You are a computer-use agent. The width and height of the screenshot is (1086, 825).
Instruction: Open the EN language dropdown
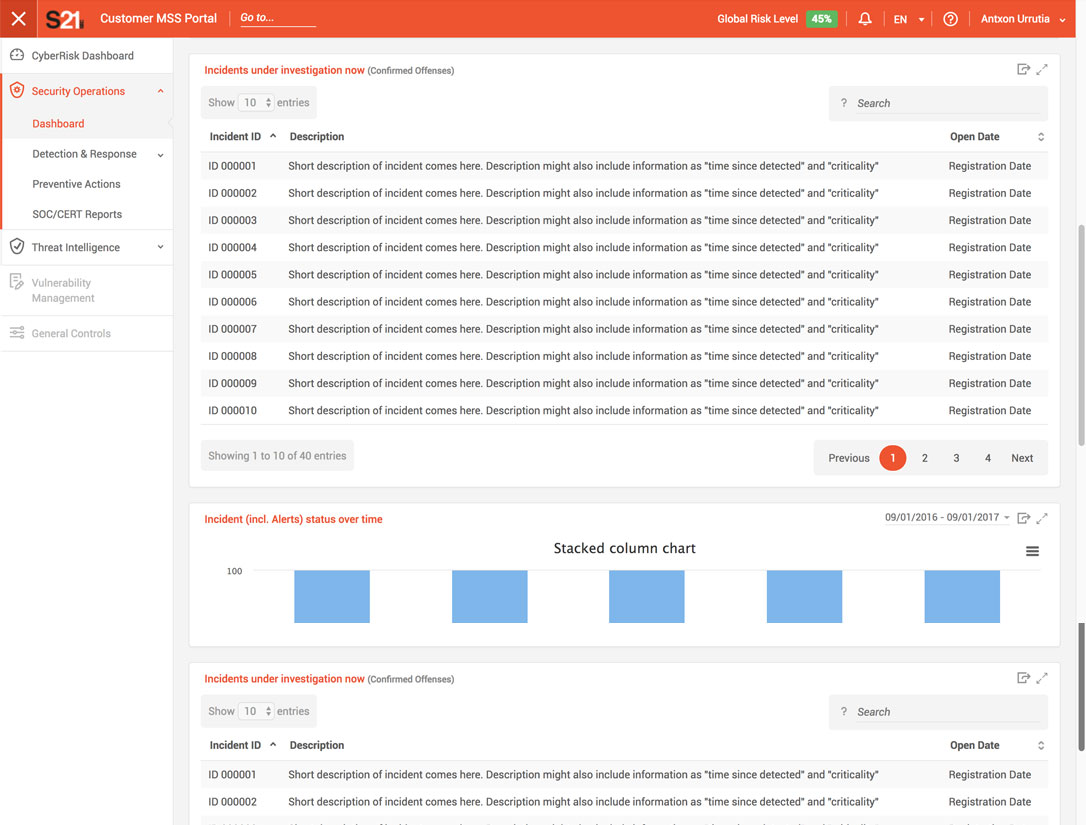[908, 19]
